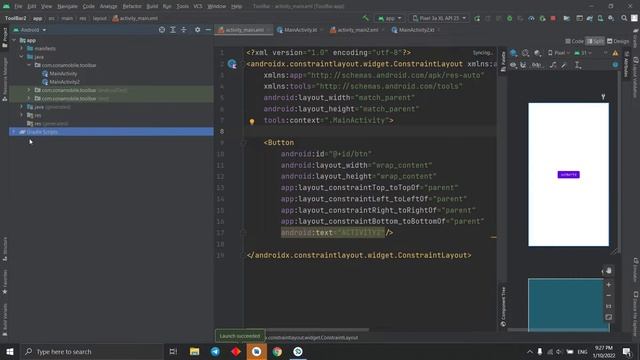Open the Refactor menu

[x=132, y=6]
